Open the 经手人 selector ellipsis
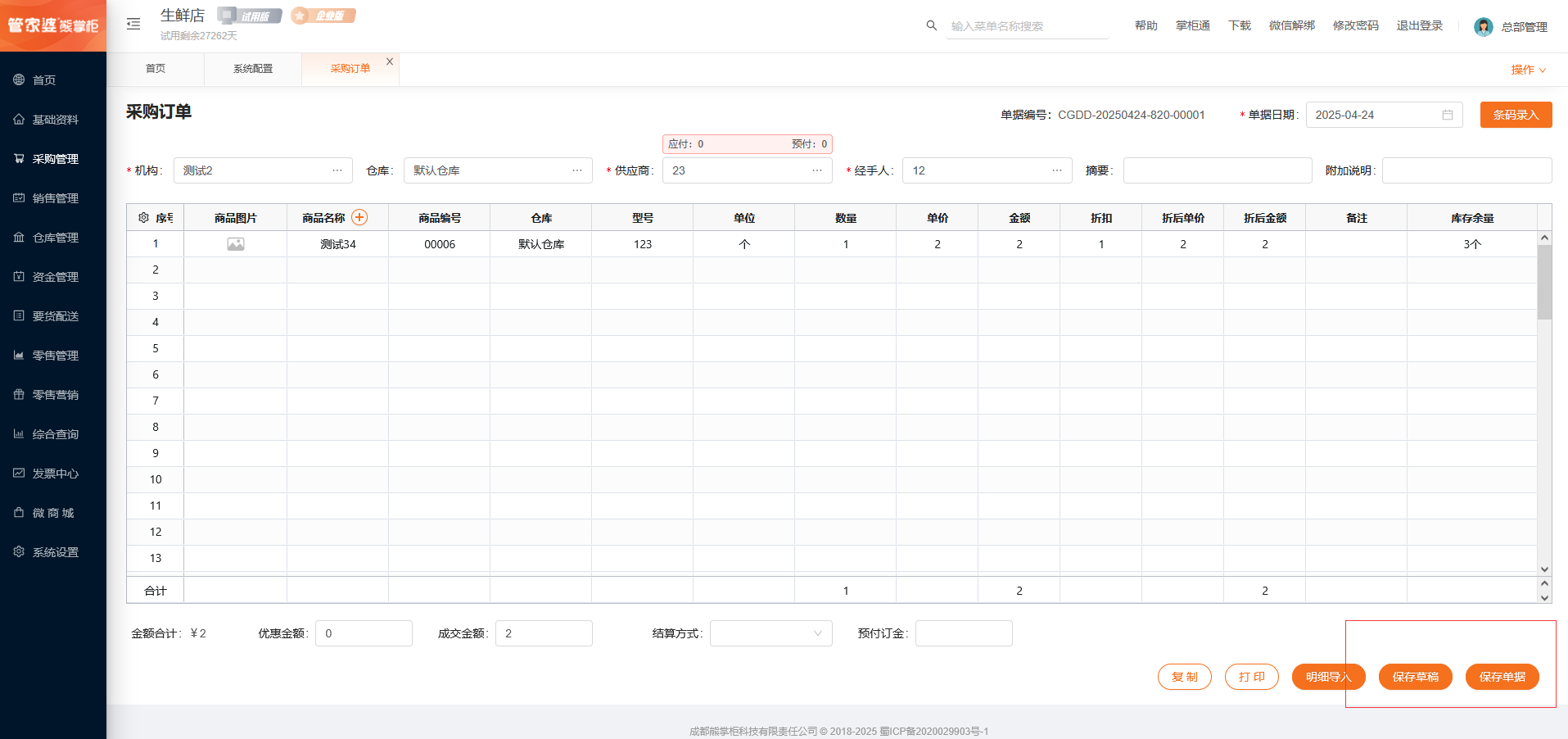 [1057, 170]
